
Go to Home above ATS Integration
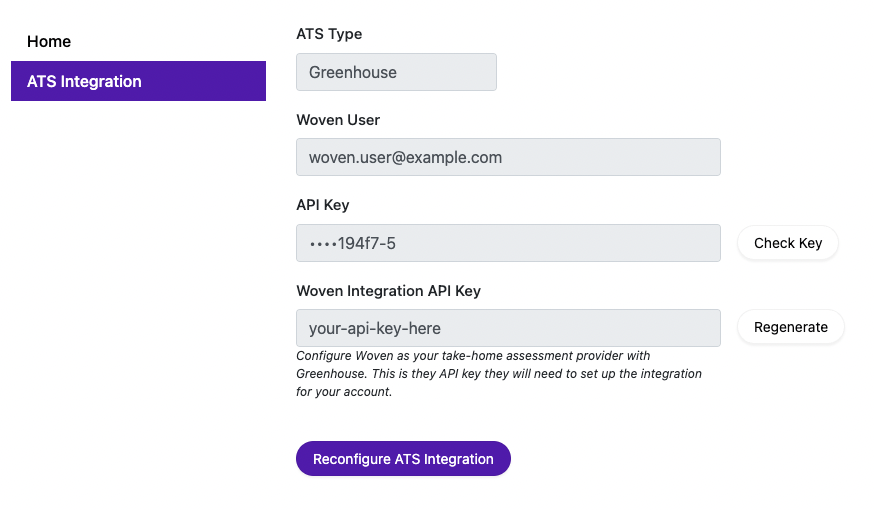point(49,41)
